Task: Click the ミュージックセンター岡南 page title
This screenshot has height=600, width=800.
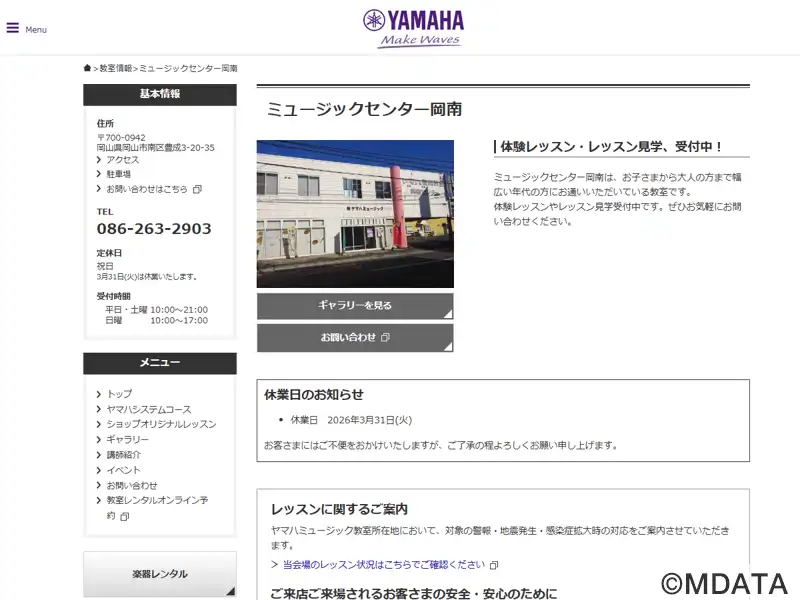Action: (x=364, y=109)
